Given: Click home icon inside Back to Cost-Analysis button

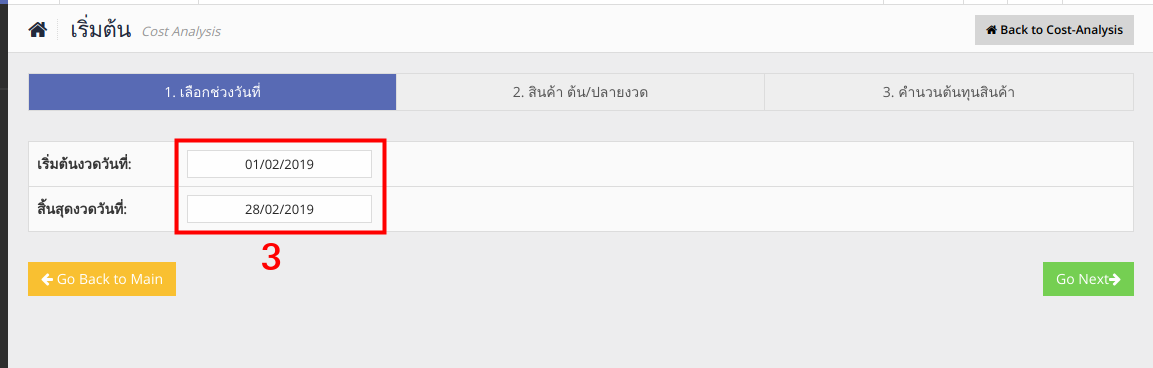Looking at the screenshot, I should pos(991,30).
